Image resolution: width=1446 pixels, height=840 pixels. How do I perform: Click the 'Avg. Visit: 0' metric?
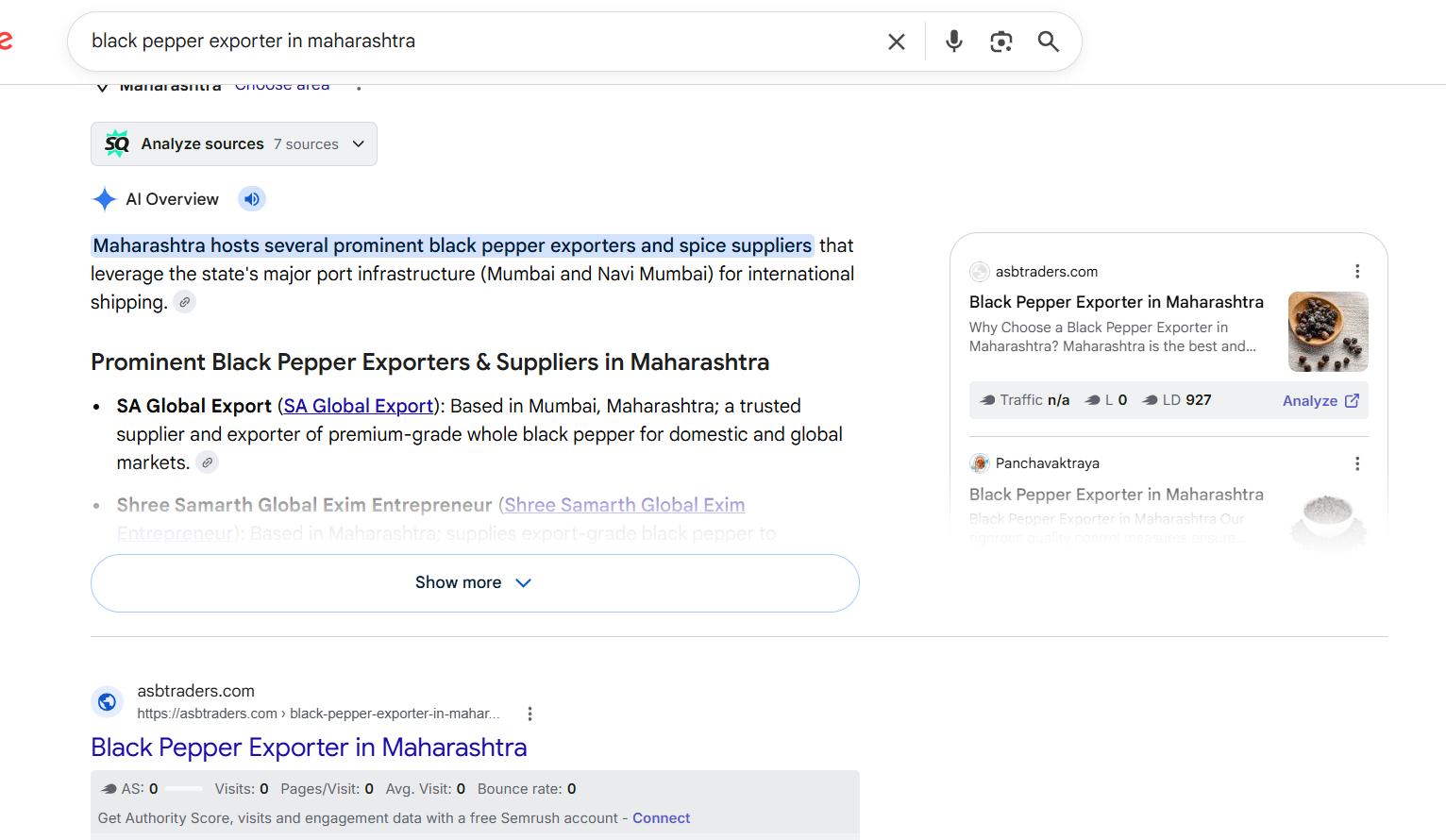pyautogui.click(x=426, y=789)
